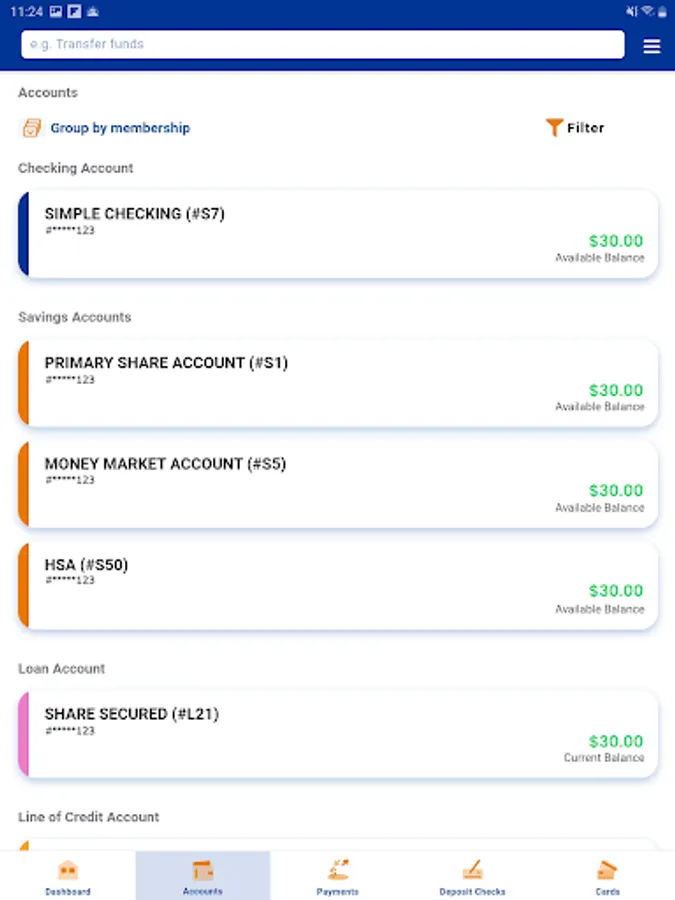Open the Payments icon

pyautogui.click(x=338, y=869)
